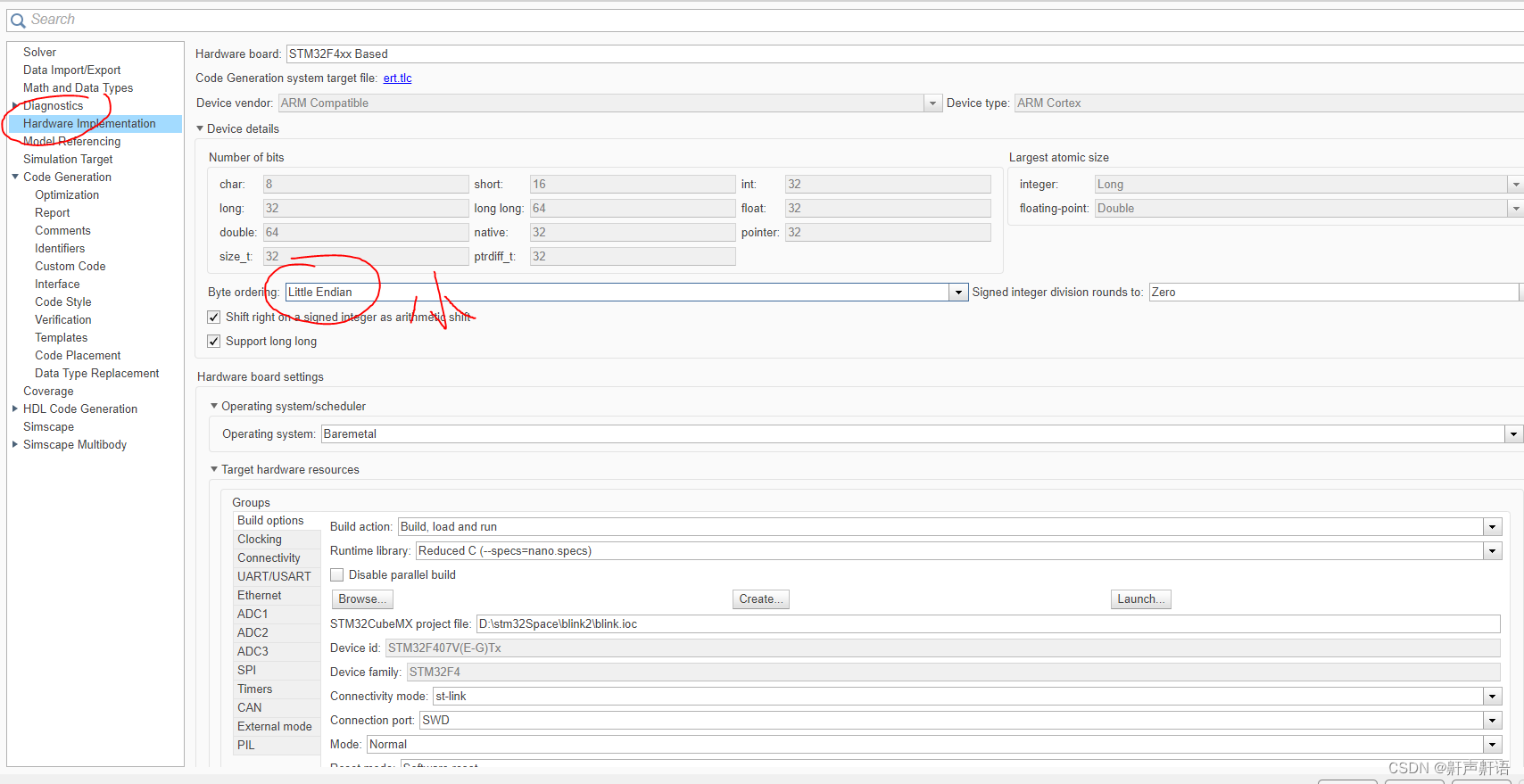Click the search magnifier icon

[x=18, y=20]
